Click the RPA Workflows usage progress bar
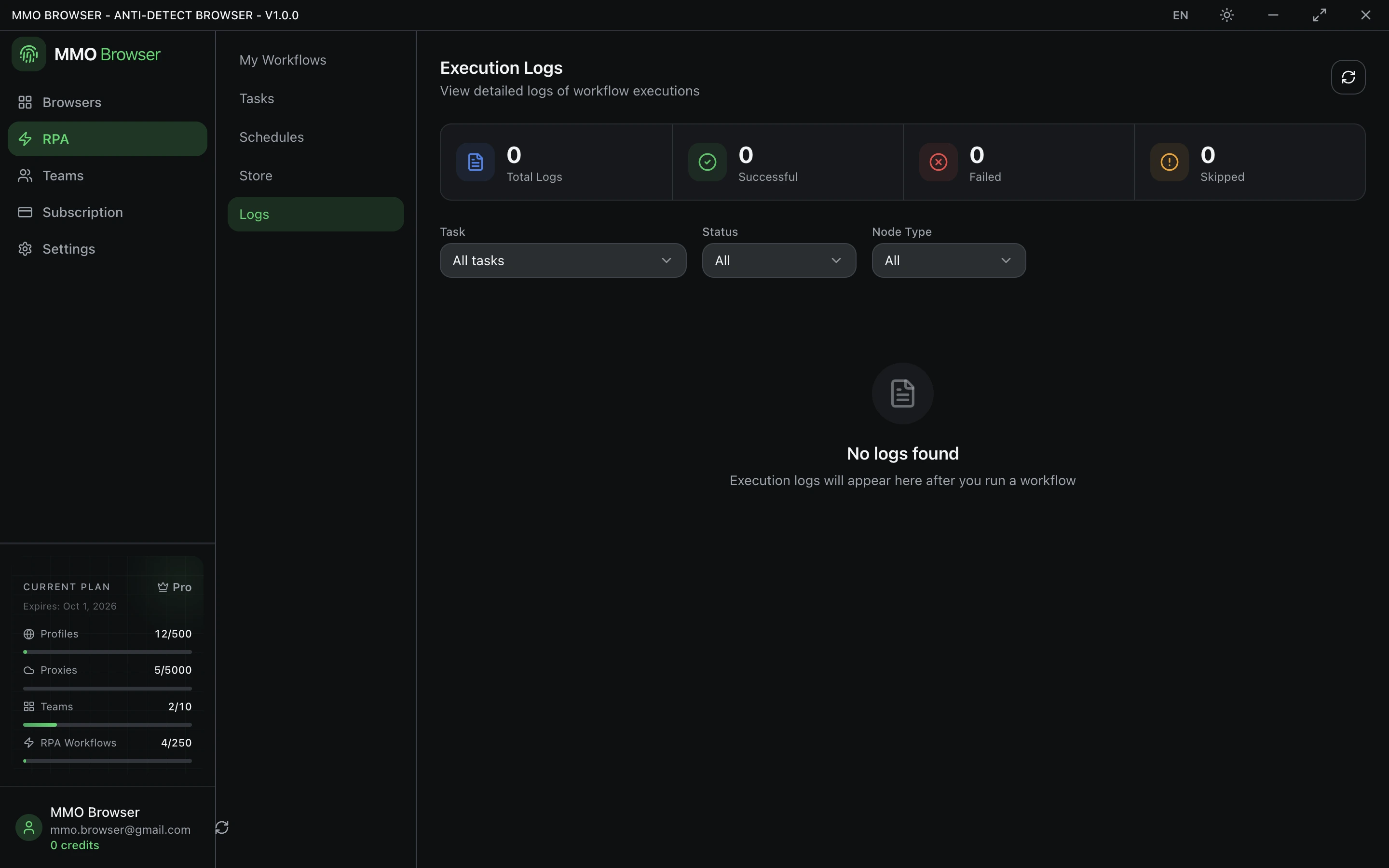This screenshot has width=1389, height=868. click(x=108, y=761)
